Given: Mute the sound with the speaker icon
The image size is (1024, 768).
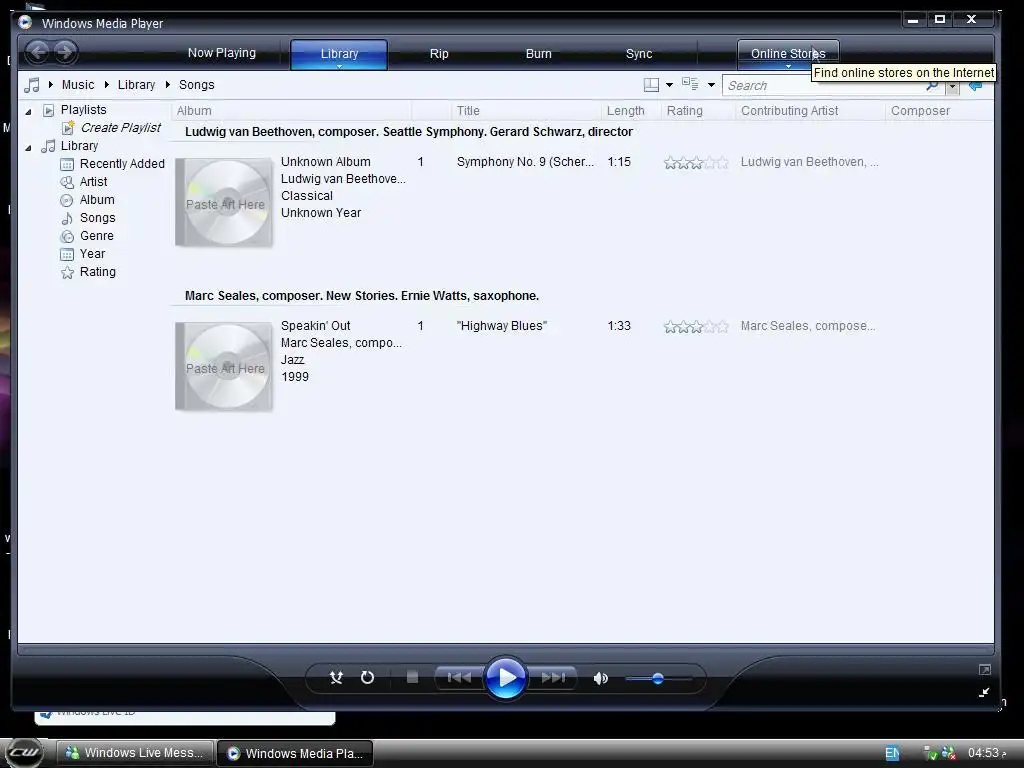Looking at the screenshot, I should click(x=601, y=679).
